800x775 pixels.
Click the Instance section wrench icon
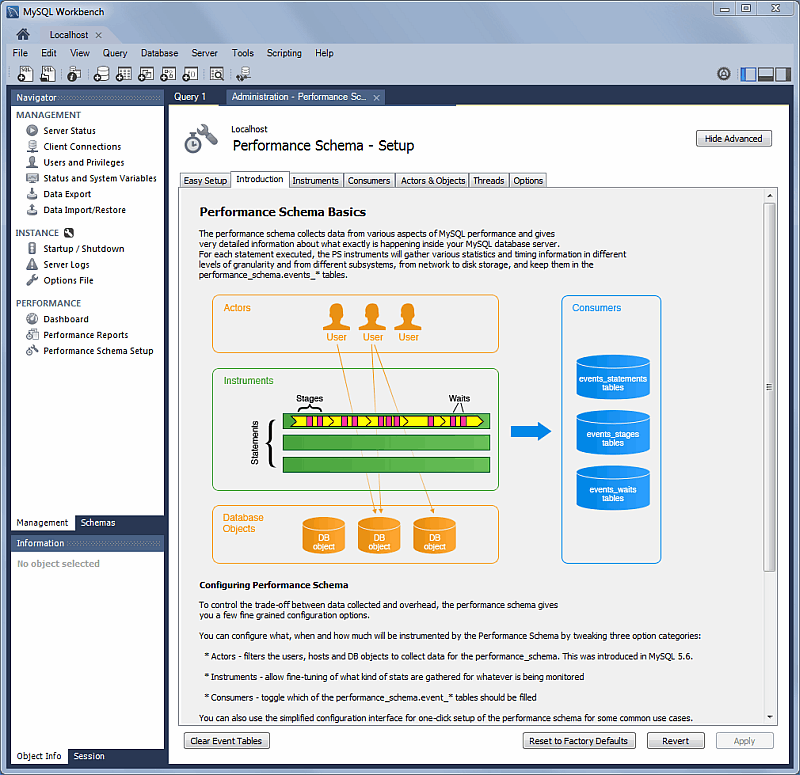pos(69,233)
